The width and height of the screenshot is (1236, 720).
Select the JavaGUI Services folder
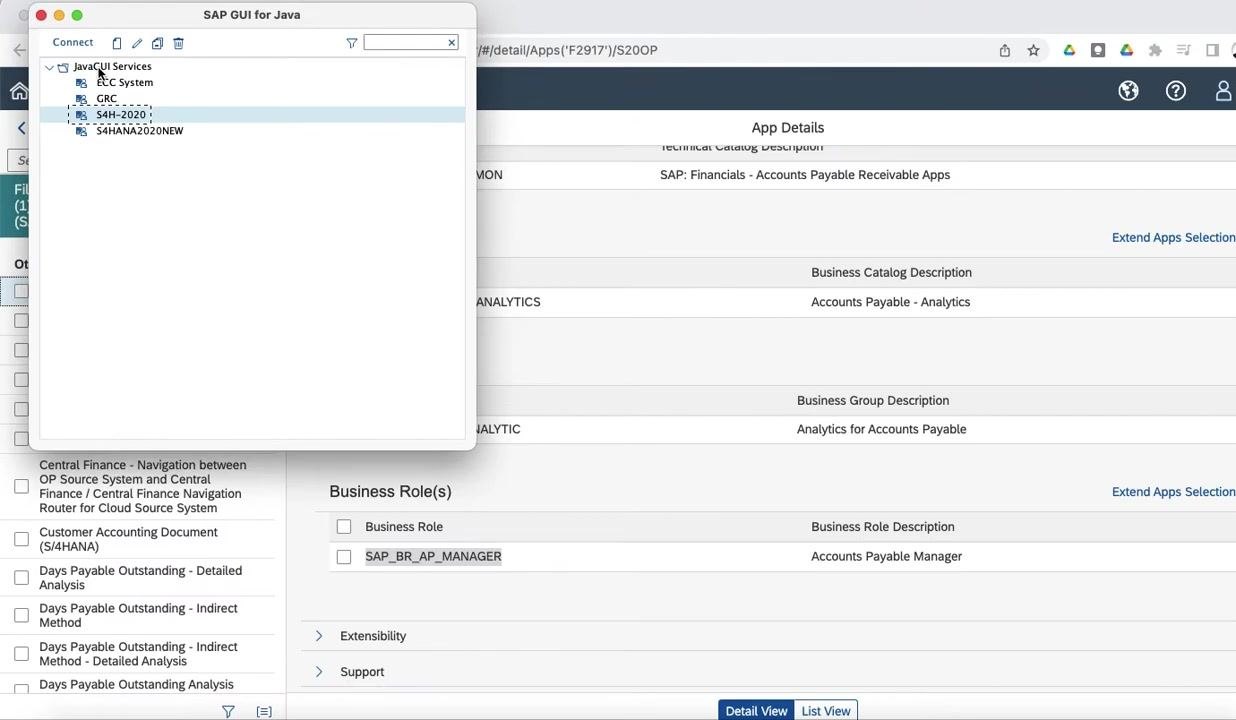click(x=112, y=67)
